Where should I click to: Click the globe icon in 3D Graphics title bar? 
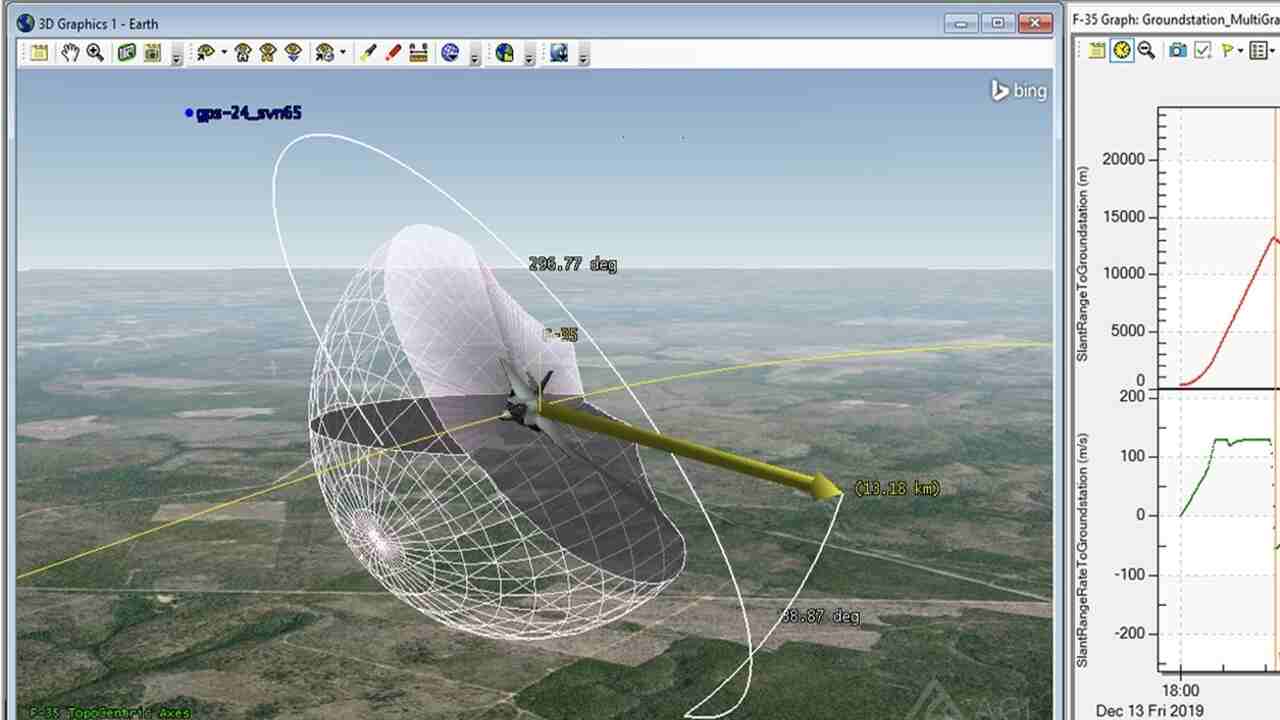point(25,23)
